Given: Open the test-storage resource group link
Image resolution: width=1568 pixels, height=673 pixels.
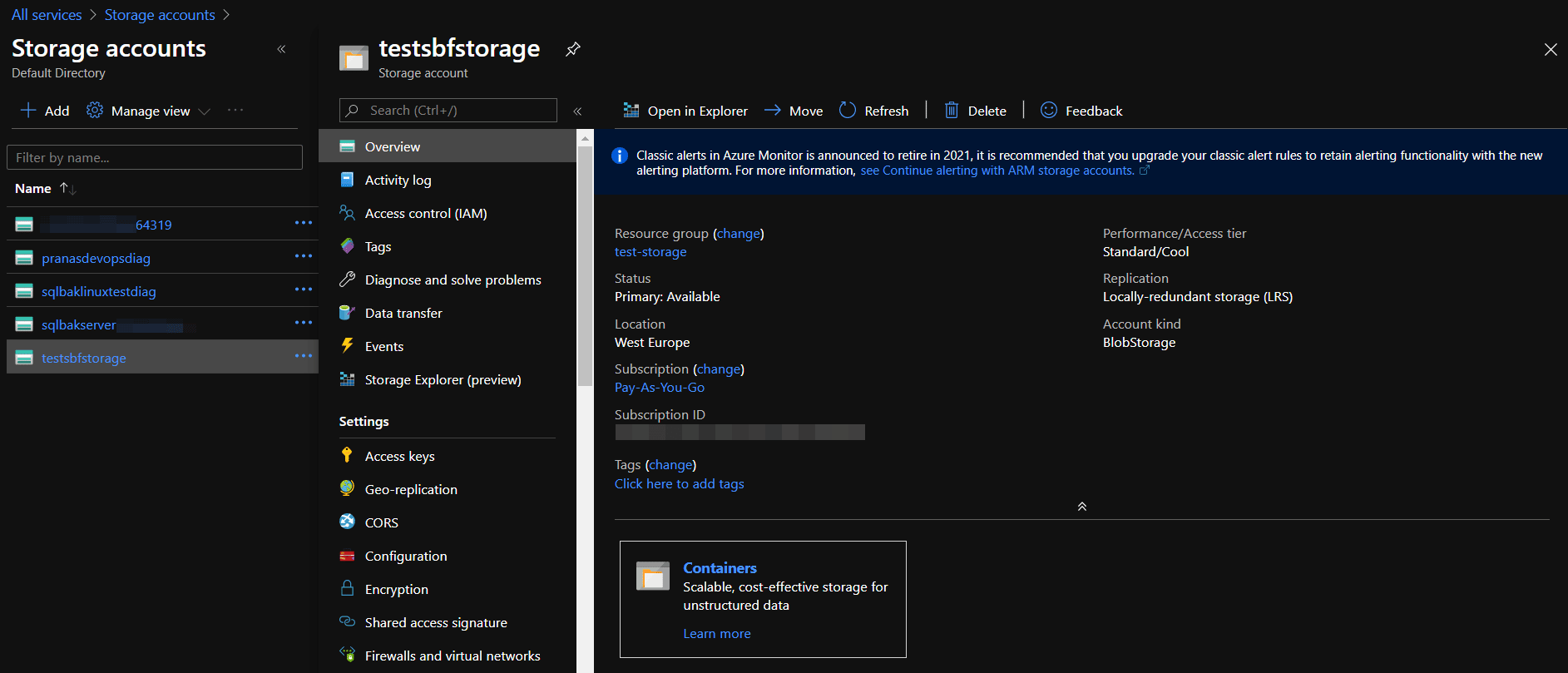Looking at the screenshot, I should 650,252.
